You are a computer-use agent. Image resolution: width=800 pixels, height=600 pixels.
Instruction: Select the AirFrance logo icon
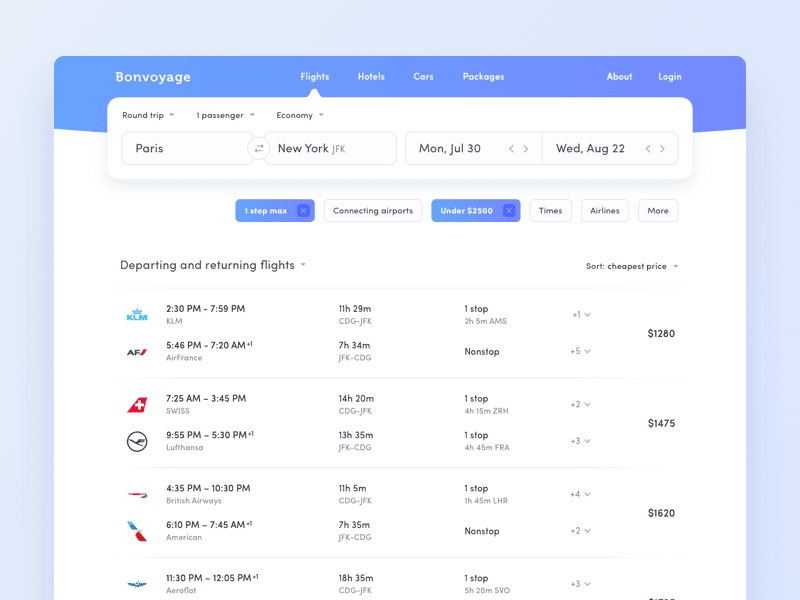coord(137,351)
